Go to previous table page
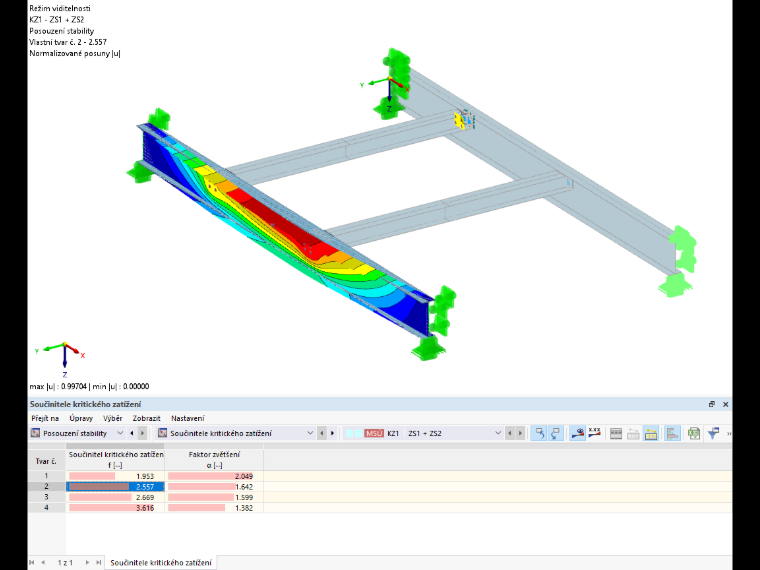 [43, 563]
